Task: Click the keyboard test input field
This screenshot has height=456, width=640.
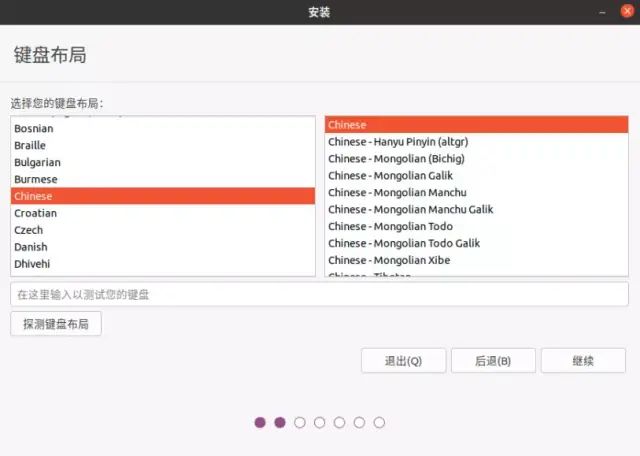Action: 320,295
